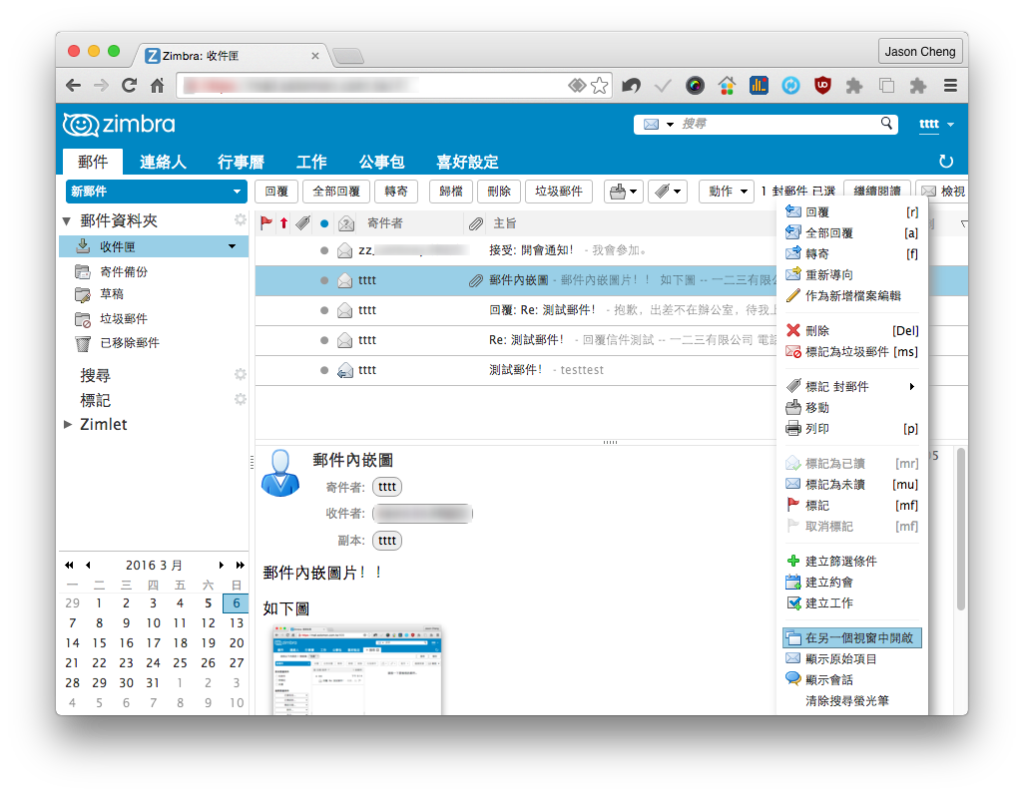Click sender avatar in reading pane
The width and height of the screenshot is (1024, 795).
click(x=280, y=474)
